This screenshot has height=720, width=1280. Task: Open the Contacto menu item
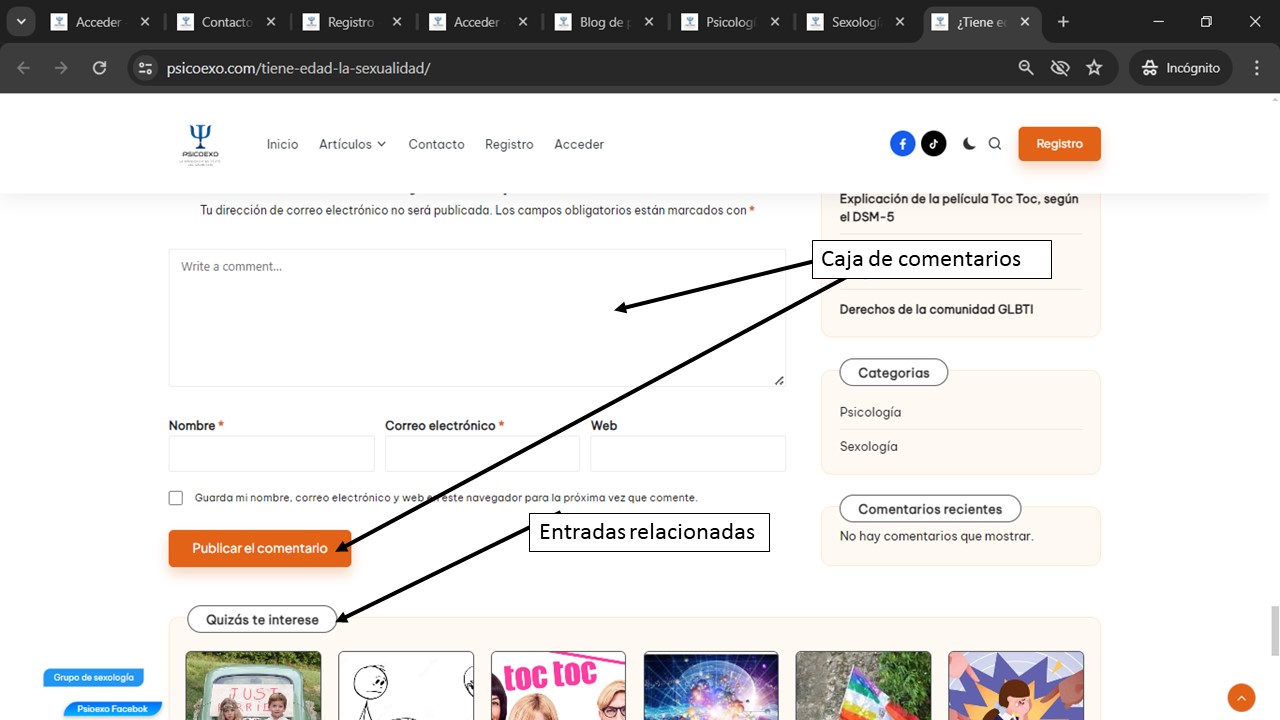point(436,144)
